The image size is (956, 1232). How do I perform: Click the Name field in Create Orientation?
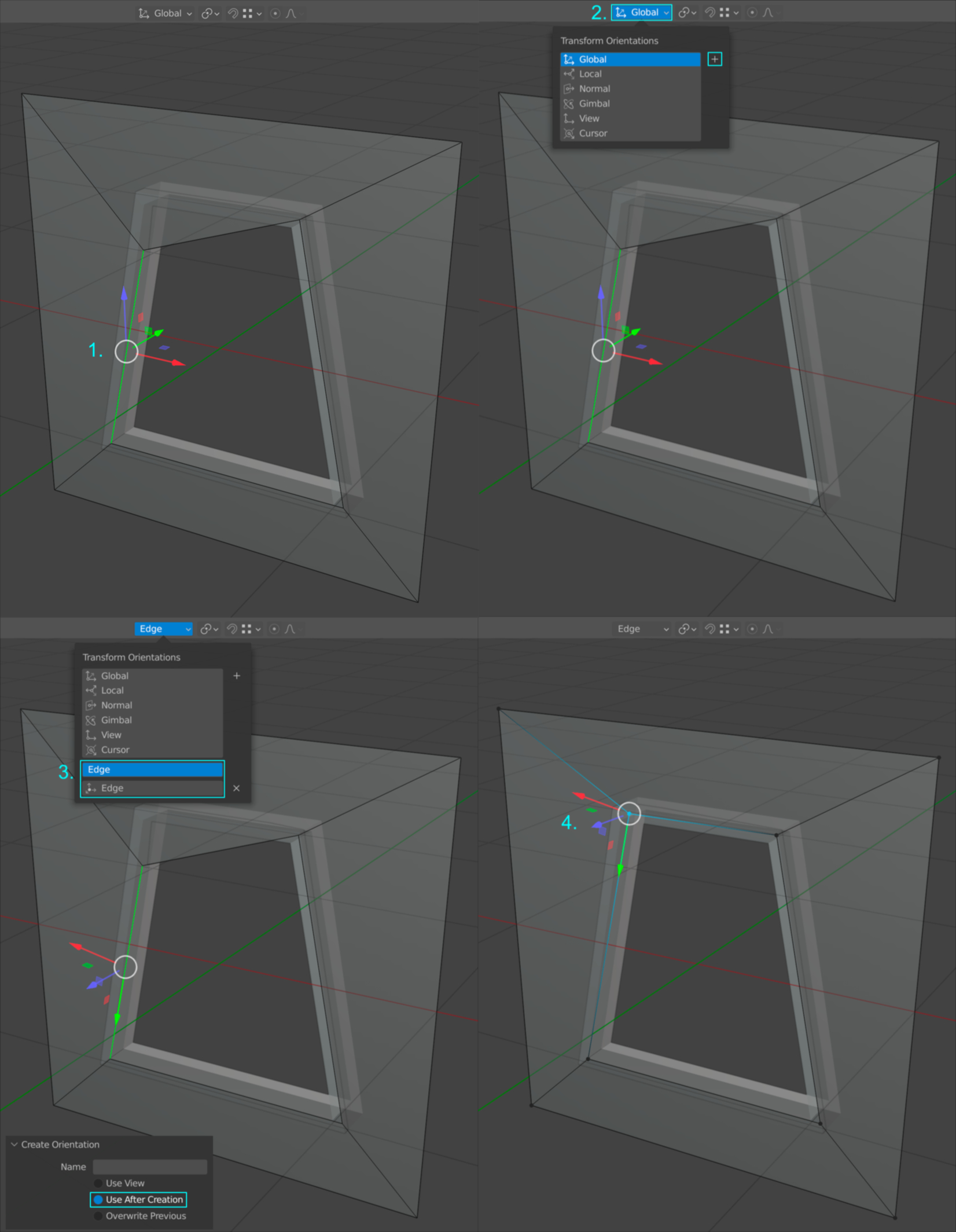(150, 1167)
